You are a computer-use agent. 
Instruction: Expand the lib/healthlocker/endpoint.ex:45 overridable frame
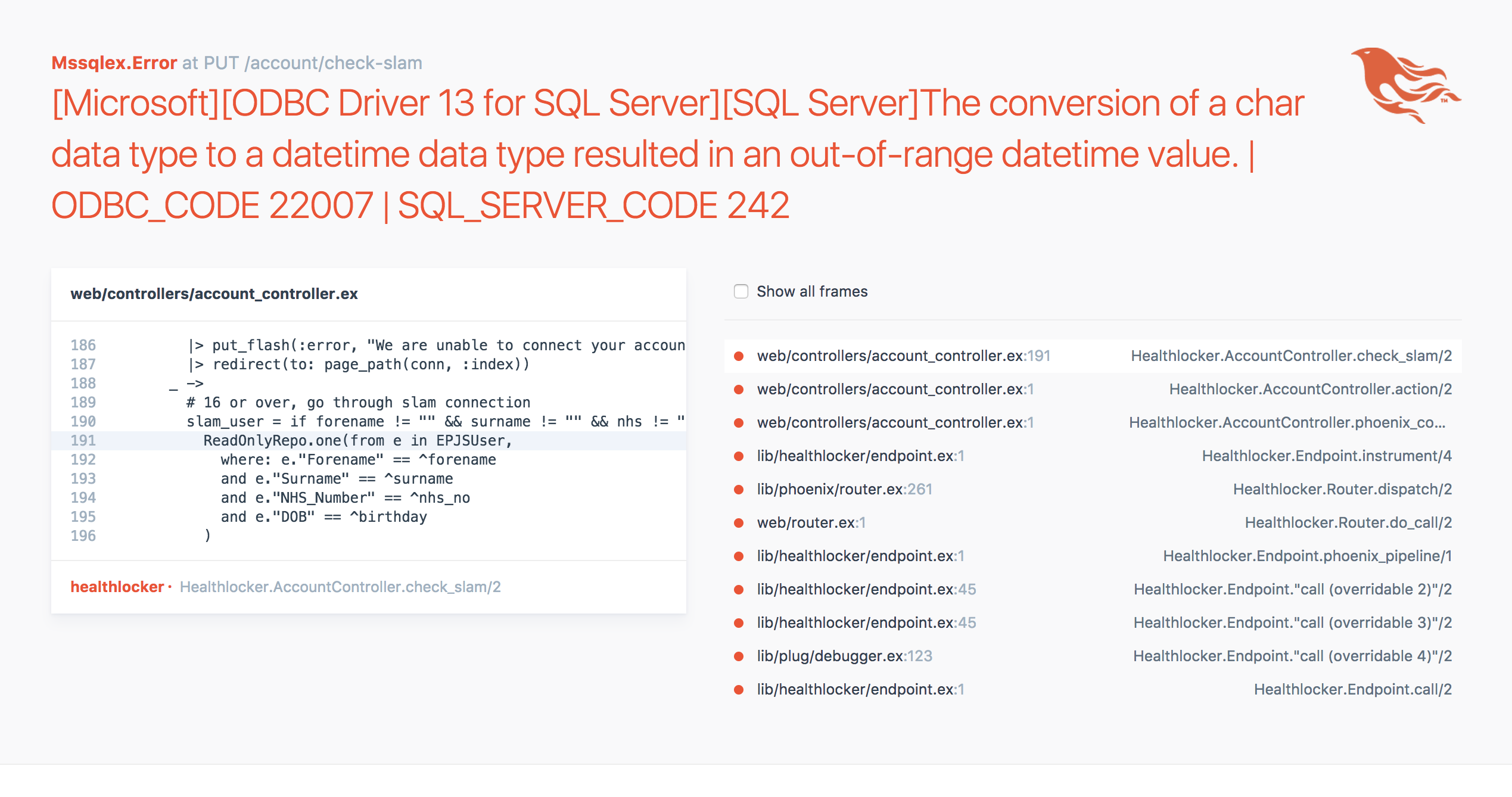1072,589
